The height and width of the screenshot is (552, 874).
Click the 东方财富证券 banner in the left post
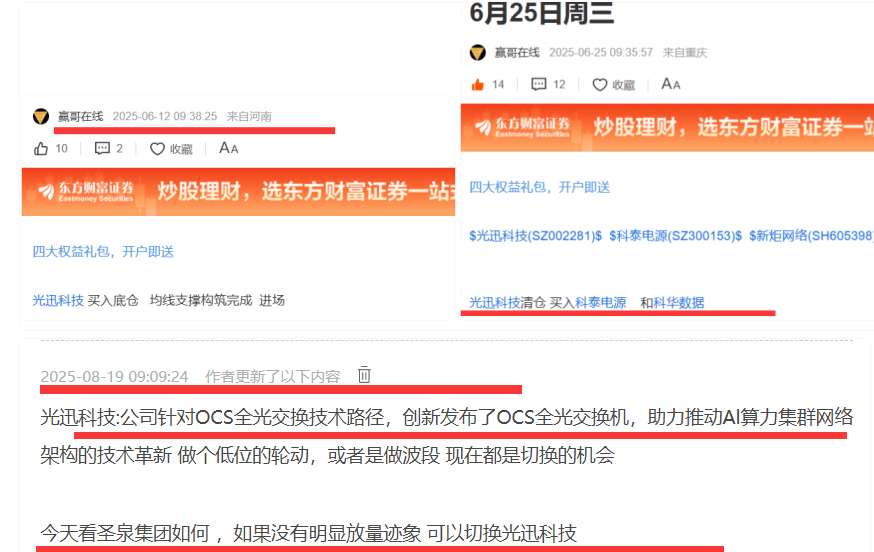pos(239,191)
